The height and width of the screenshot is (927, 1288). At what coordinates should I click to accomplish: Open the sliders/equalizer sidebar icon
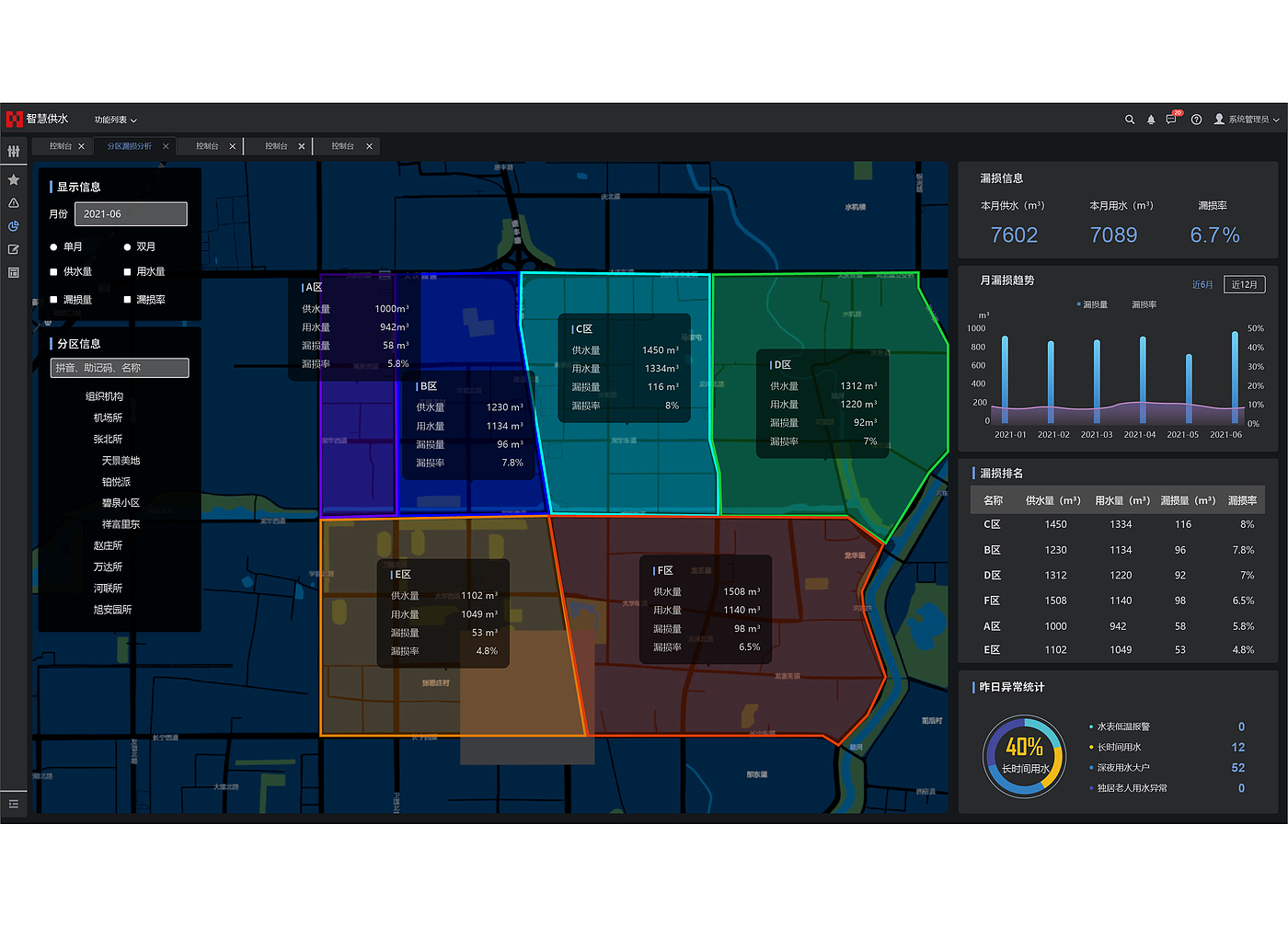click(x=14, y=151)
